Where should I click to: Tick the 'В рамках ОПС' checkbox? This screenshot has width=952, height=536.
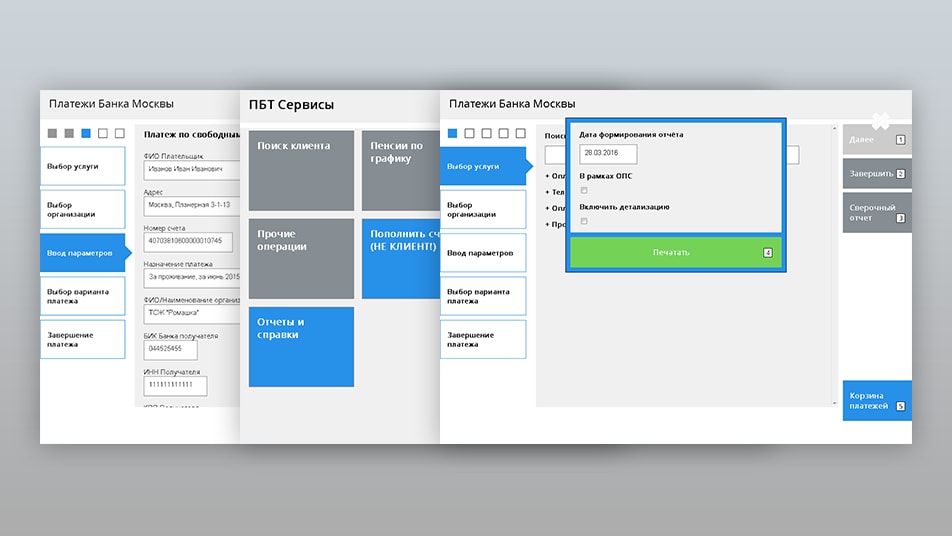584,191
